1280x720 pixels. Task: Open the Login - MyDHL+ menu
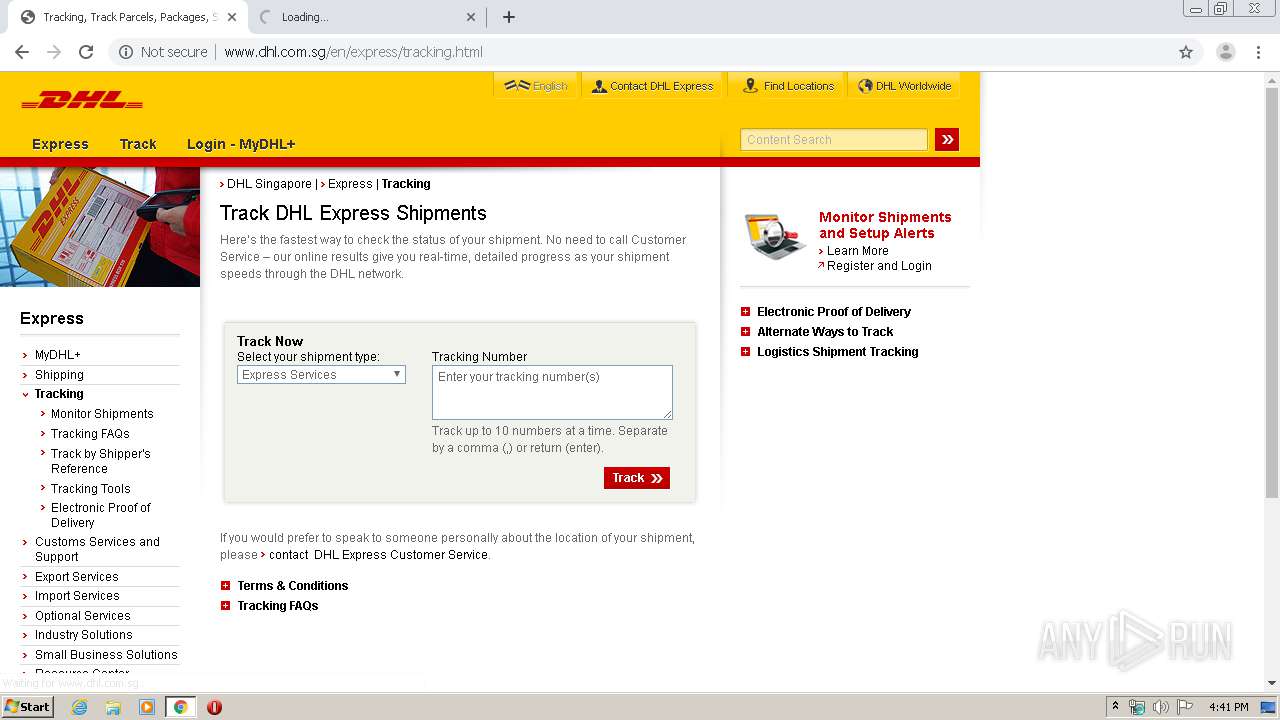(x=241, y=144)
